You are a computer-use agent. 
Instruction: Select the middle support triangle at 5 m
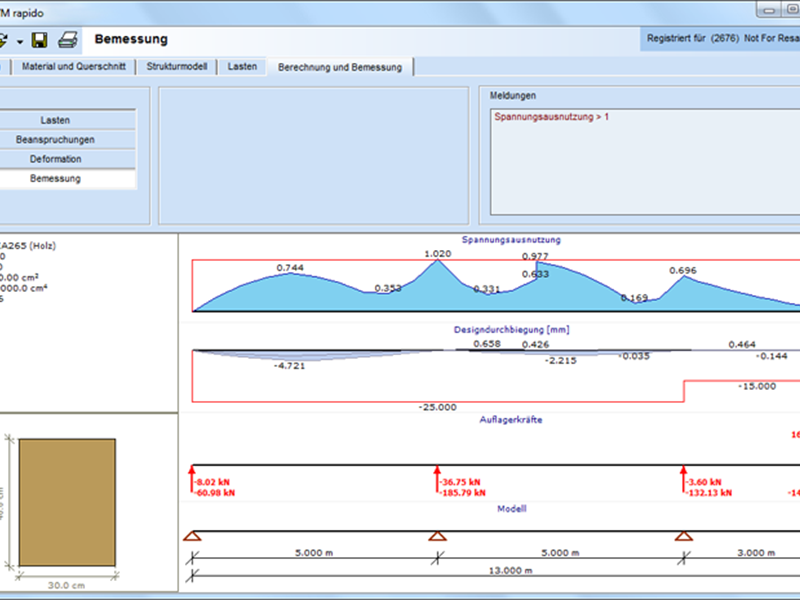coord(437,537)
